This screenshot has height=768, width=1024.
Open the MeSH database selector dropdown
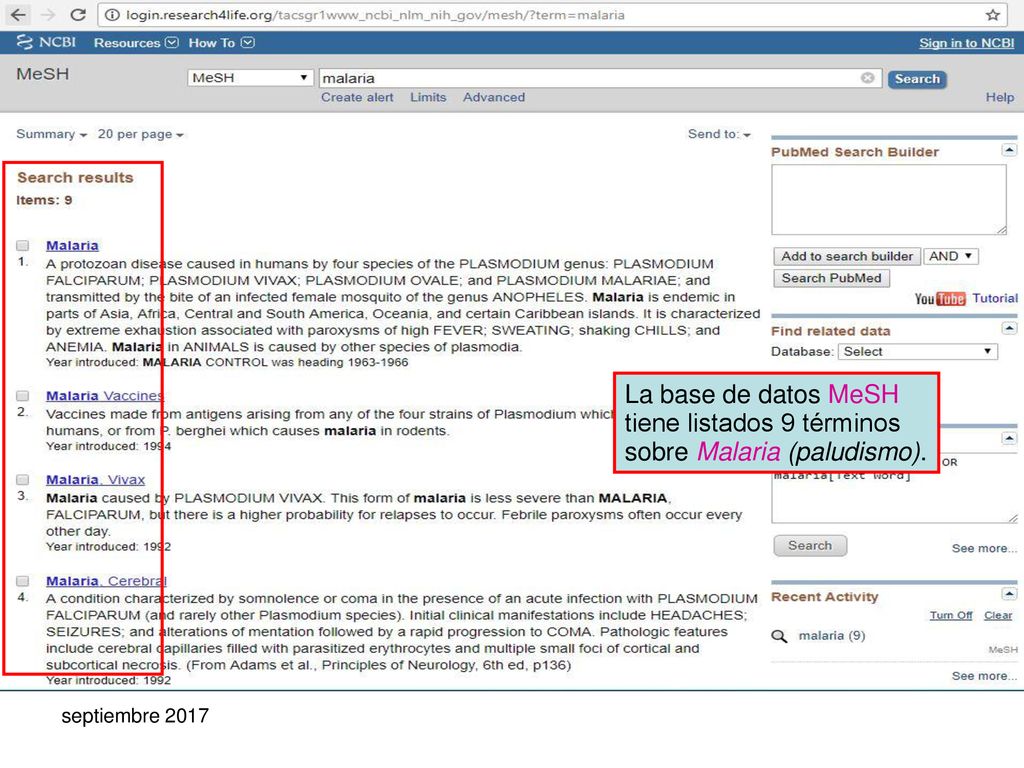249,78
